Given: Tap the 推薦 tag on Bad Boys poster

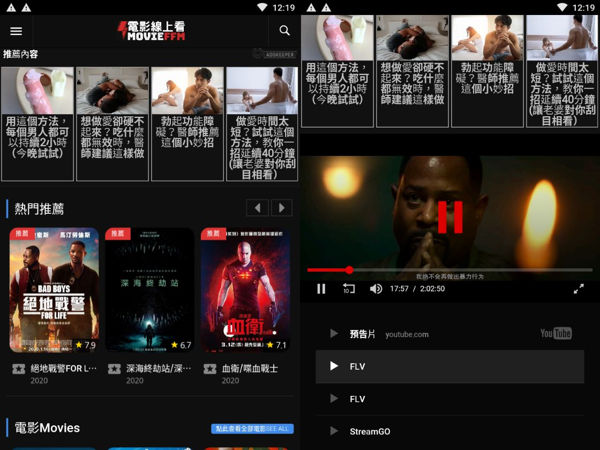Looking at the screenshot, I should pos(22,233).
